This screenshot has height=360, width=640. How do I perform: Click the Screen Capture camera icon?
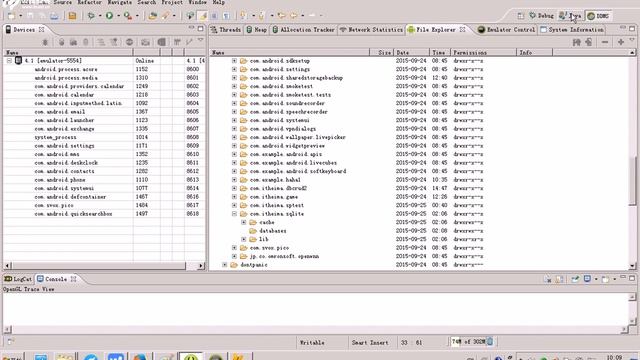145,42
